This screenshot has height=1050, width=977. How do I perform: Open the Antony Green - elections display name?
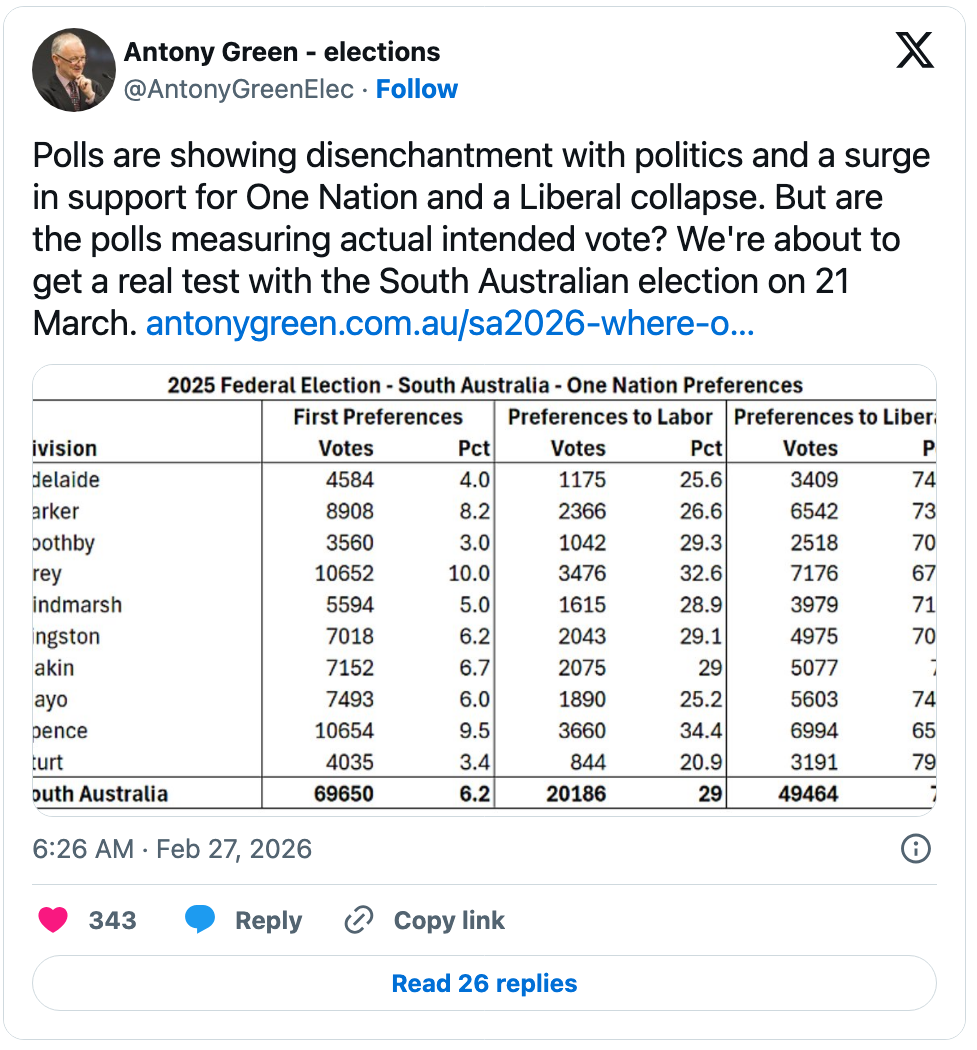click(x=282, y=52)
